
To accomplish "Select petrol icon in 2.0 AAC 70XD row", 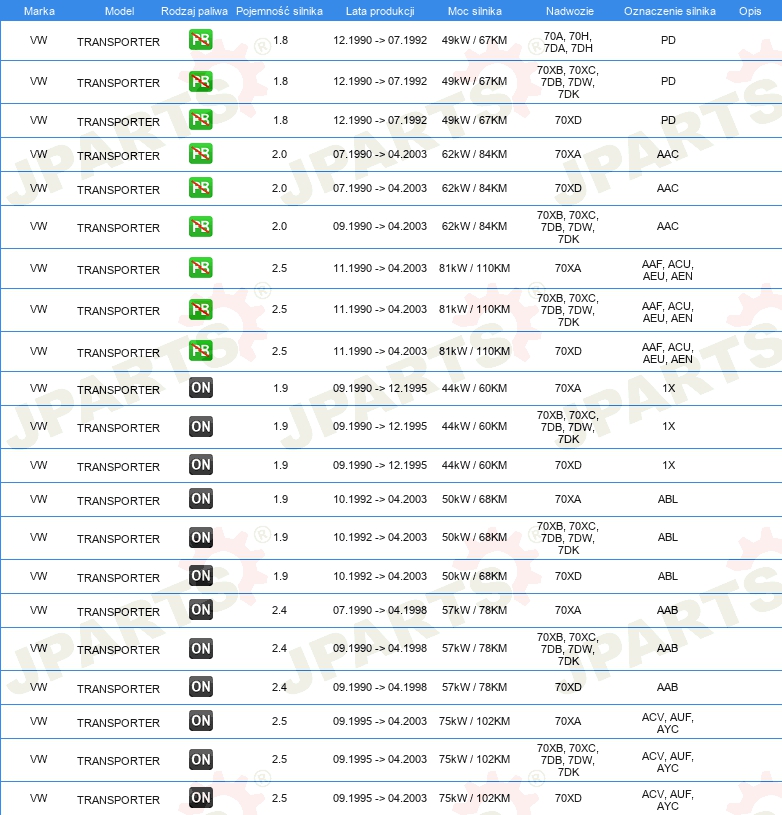I will coord(201,188).
